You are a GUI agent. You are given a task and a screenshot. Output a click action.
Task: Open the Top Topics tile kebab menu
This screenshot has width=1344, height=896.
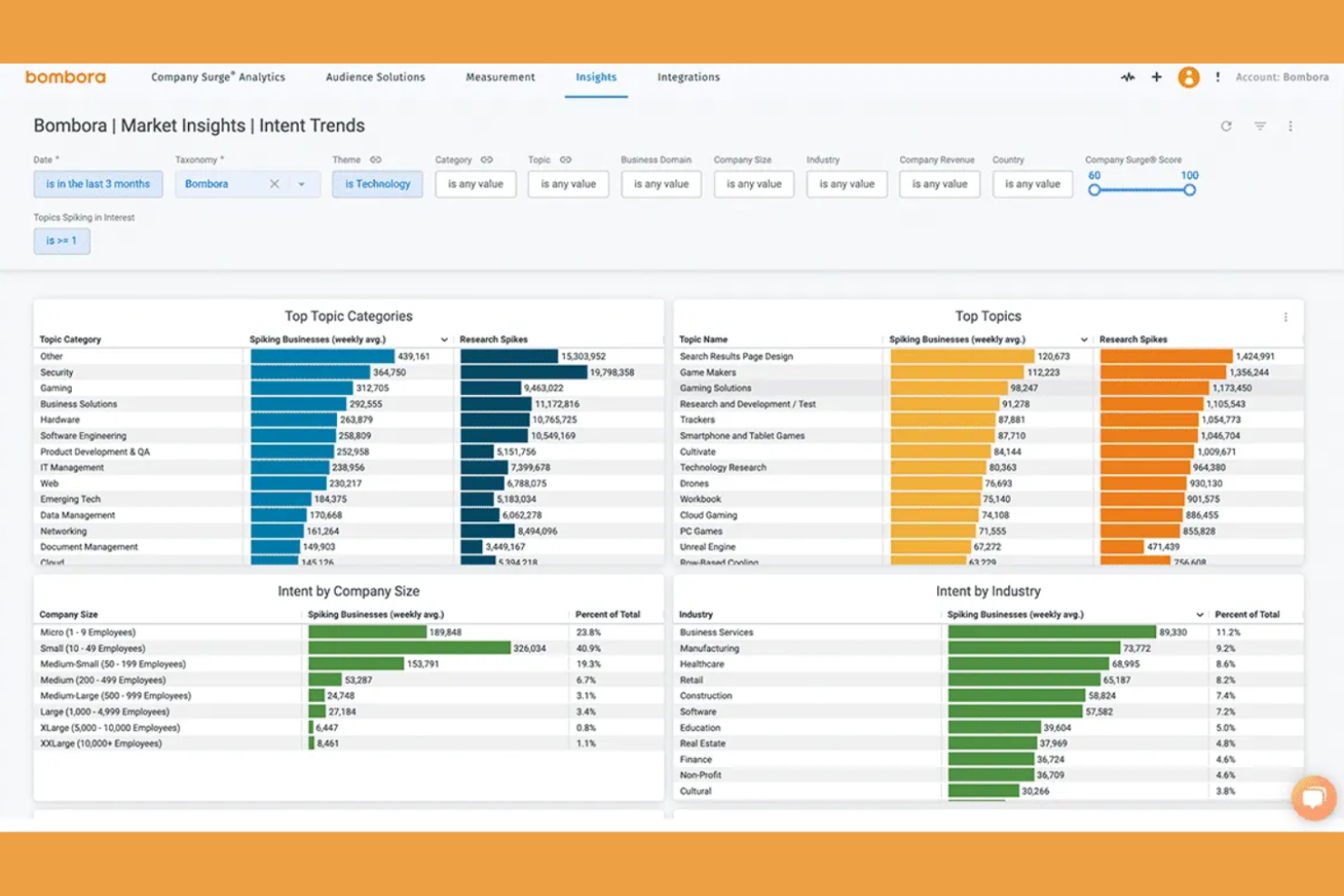coord(1286,316)
